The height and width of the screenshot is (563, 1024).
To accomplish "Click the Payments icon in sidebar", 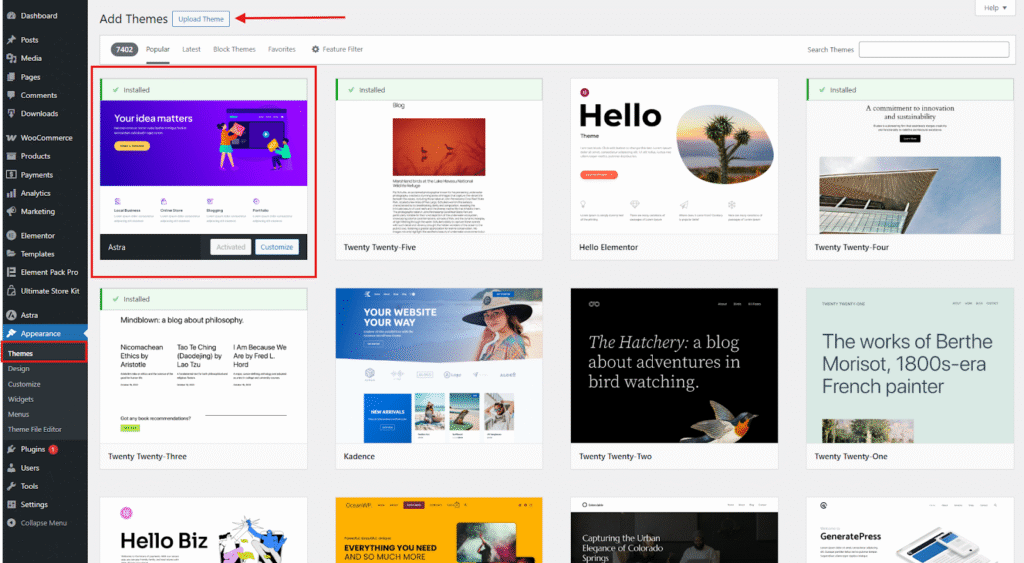I will point(11,175).
